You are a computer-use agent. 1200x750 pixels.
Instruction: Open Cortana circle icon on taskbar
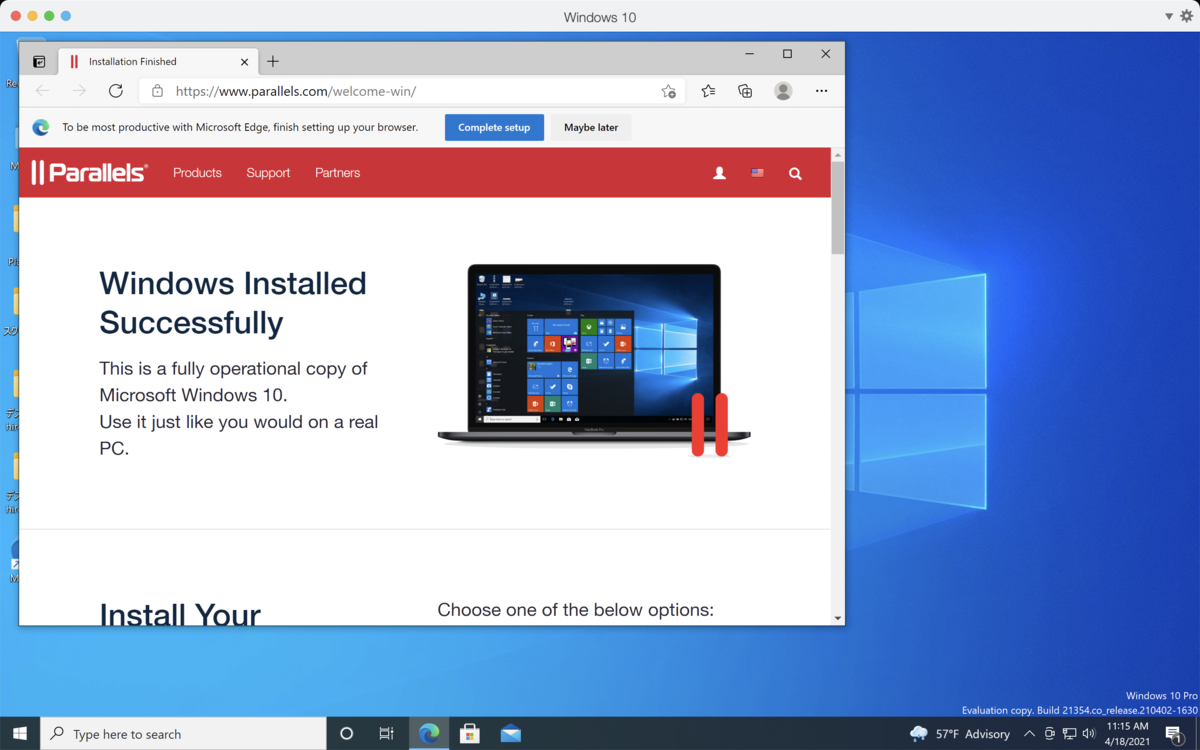point(346,734)
